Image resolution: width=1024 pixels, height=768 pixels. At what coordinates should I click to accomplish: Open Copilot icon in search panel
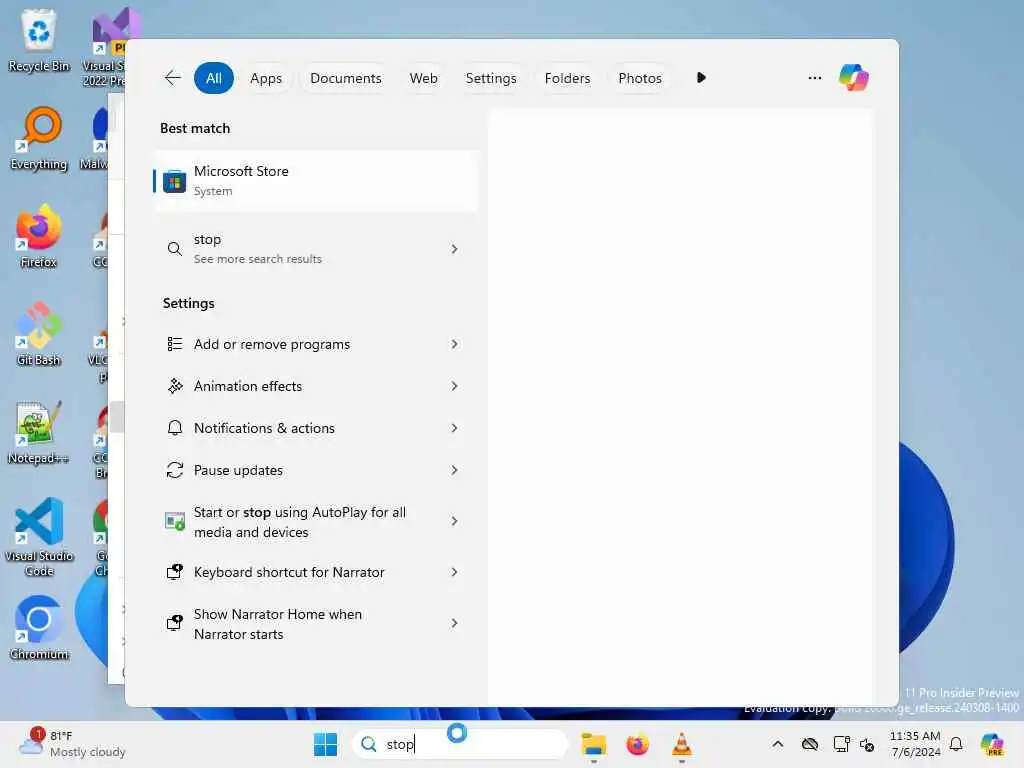(854, 78)
